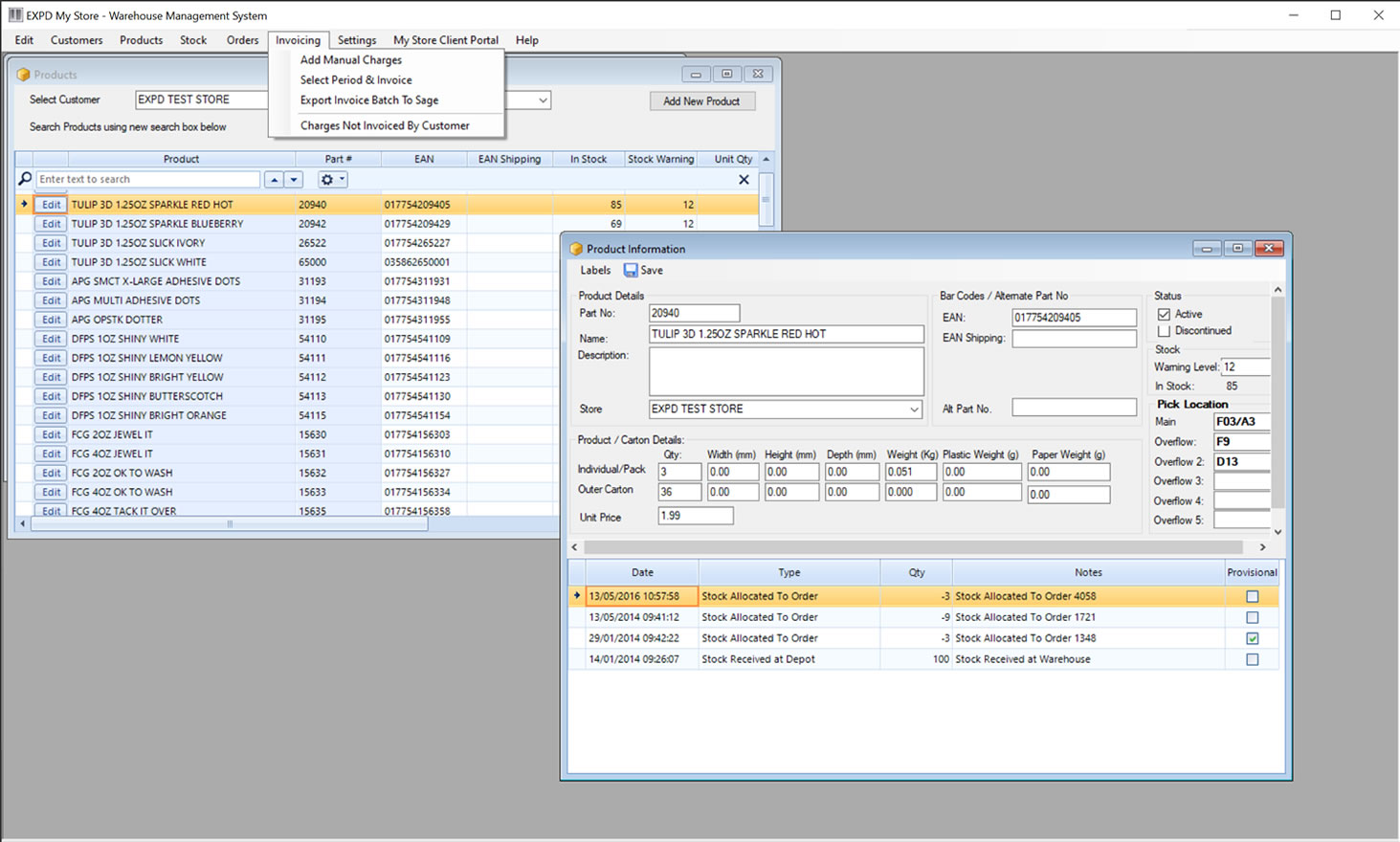This screenshot has width=1400, height=842.
Task: Click the Product Information window title icon
Action: (576, 249)
